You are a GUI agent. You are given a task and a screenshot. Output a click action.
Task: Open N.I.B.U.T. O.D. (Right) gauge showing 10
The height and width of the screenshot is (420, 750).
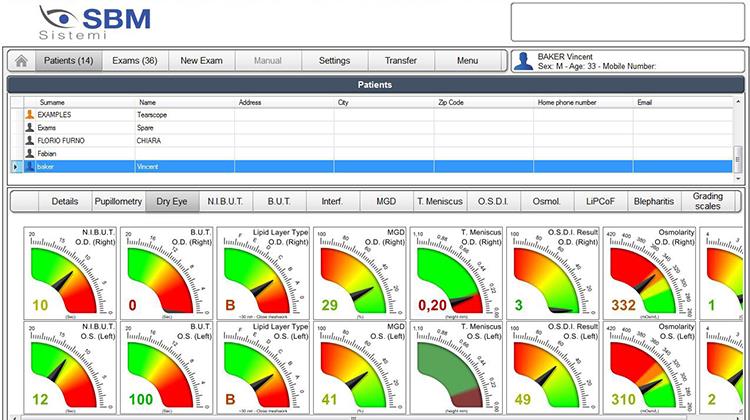coord(70,273)
